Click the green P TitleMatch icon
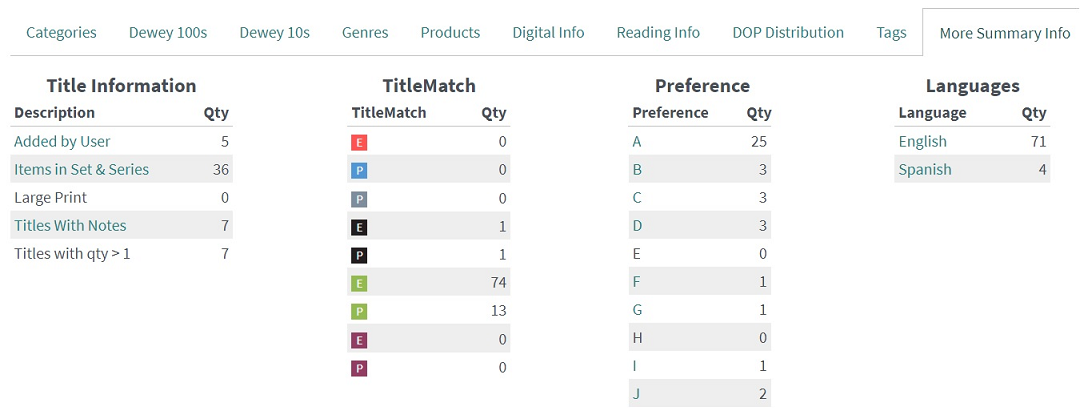The height and width of the screenshot is (408, 1080). coord(358,312)
